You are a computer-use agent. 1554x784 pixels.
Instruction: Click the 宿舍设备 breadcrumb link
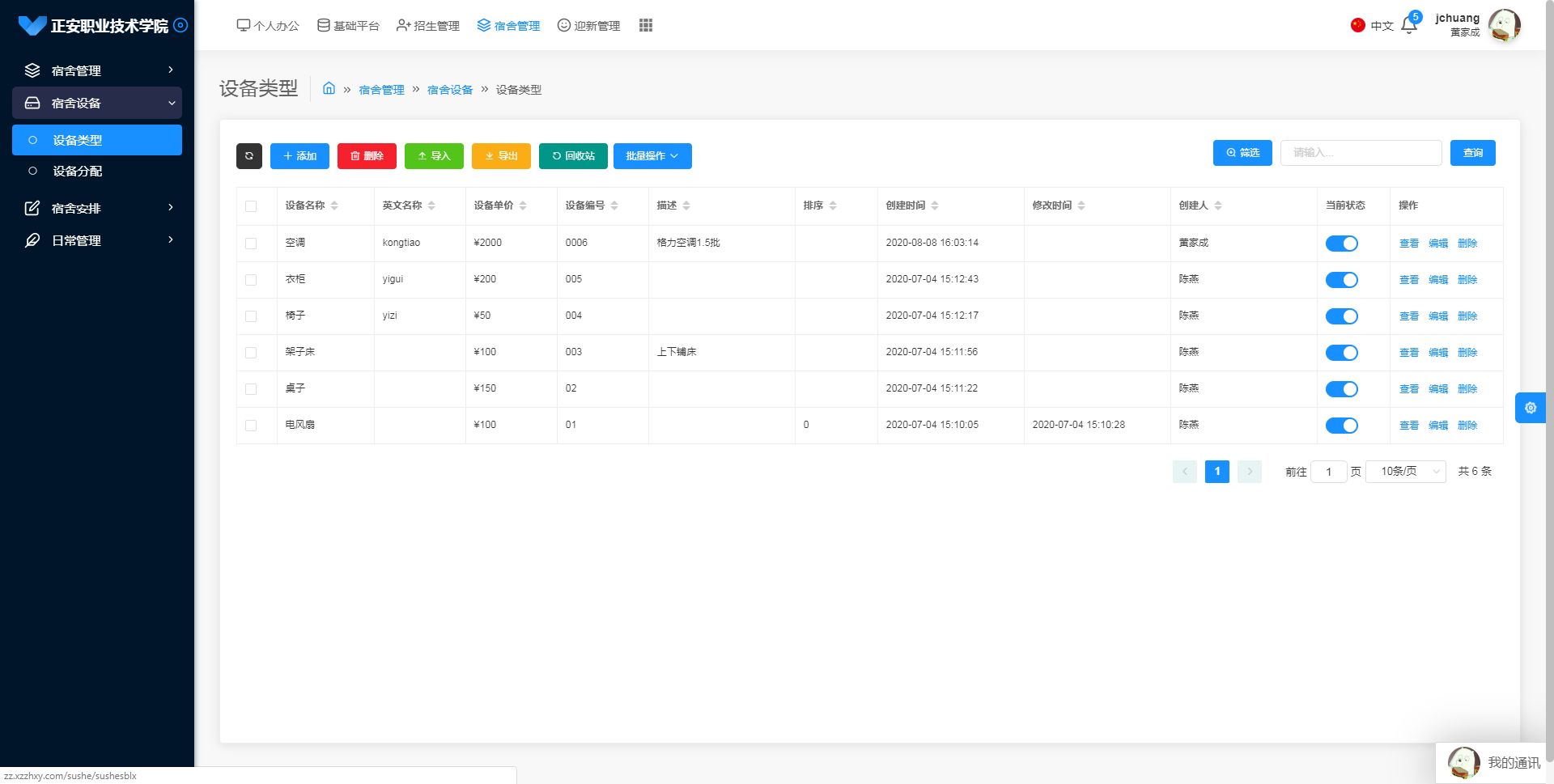click(450, 90)
